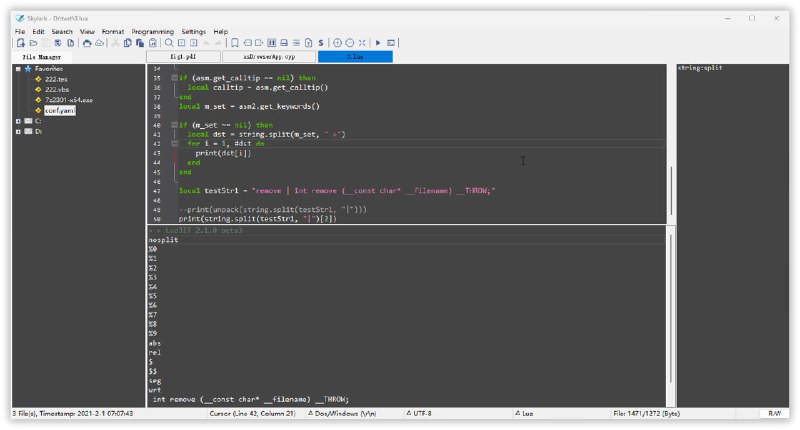Click the UTF-8 encoding selector in status bar

(x=425, y=413)
